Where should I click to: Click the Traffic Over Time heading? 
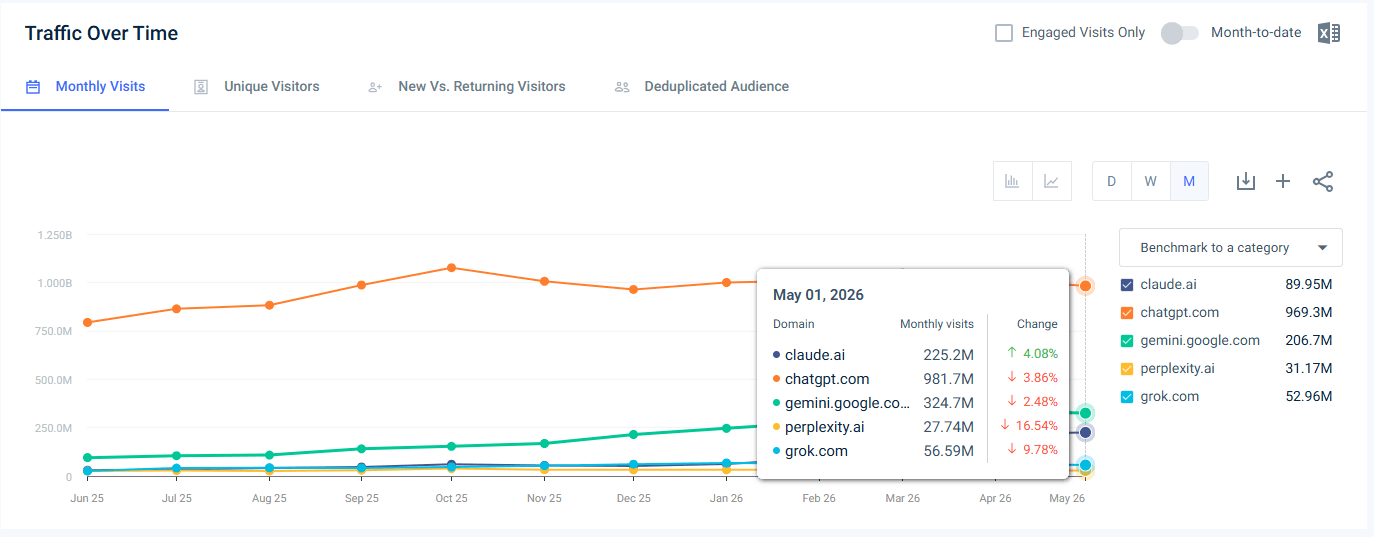click(x=101, y=33)
